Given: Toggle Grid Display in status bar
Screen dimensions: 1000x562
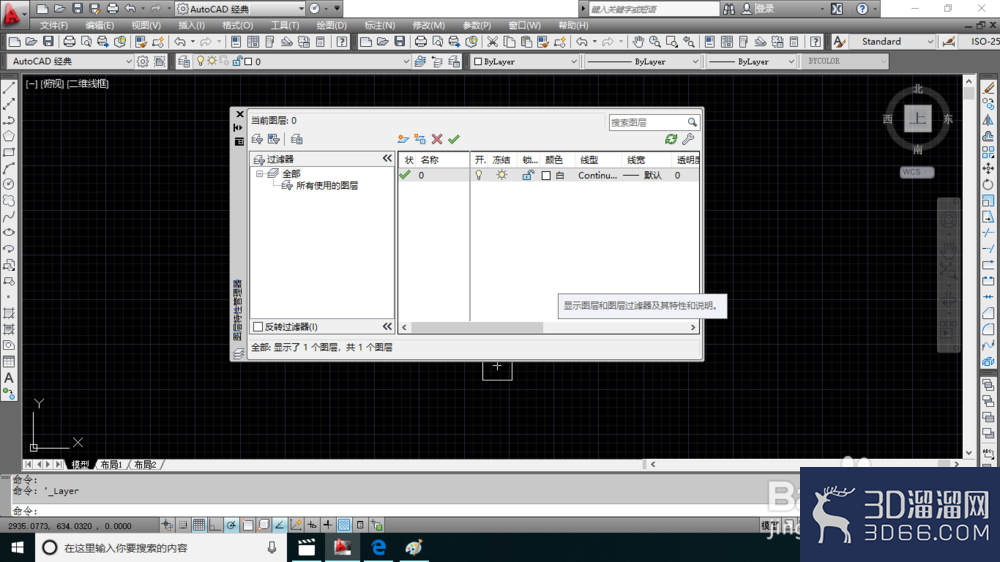Looking at the screenshot, I should (x=199, y=525).
